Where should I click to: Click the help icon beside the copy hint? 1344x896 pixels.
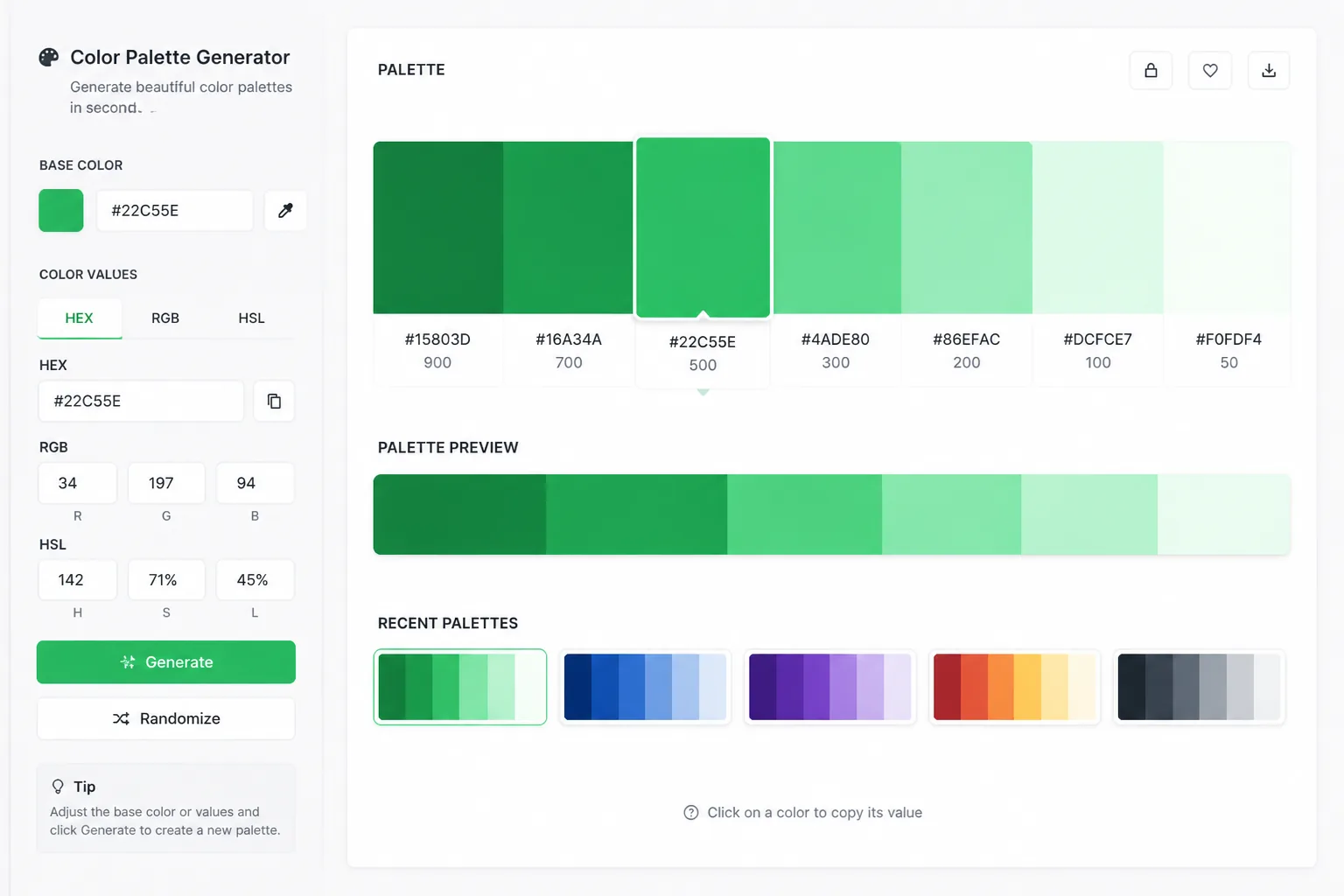click(x=691, y=813)
